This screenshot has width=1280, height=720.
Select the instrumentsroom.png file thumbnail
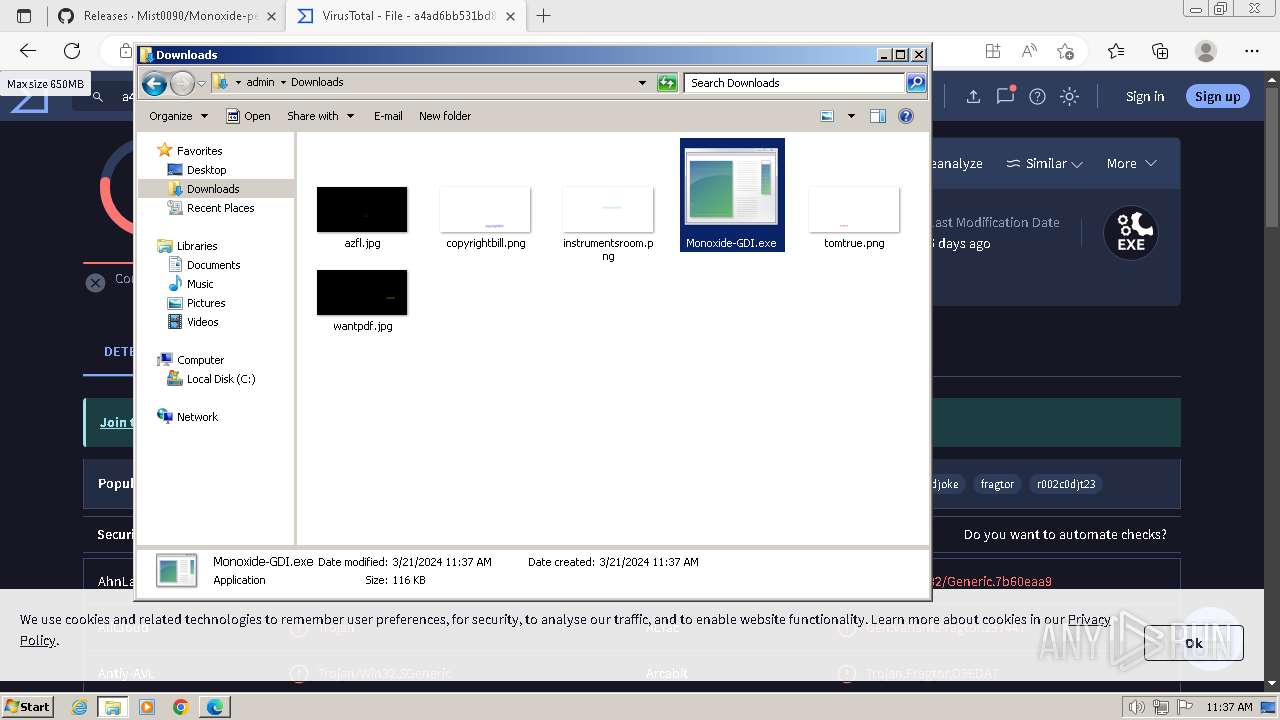(608, 210)
